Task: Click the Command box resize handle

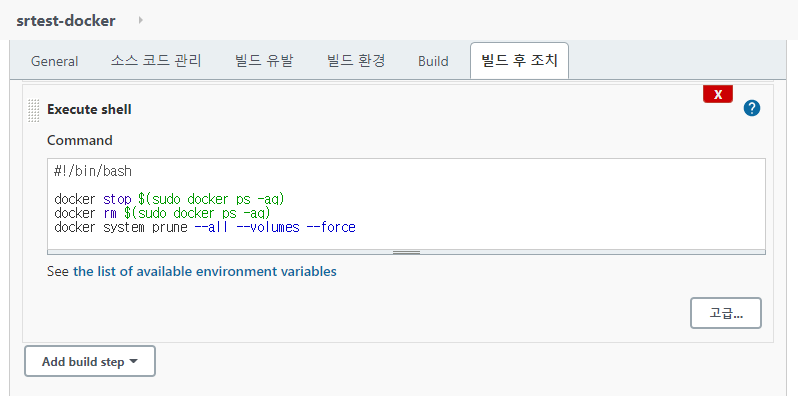Action: (406, 252)
